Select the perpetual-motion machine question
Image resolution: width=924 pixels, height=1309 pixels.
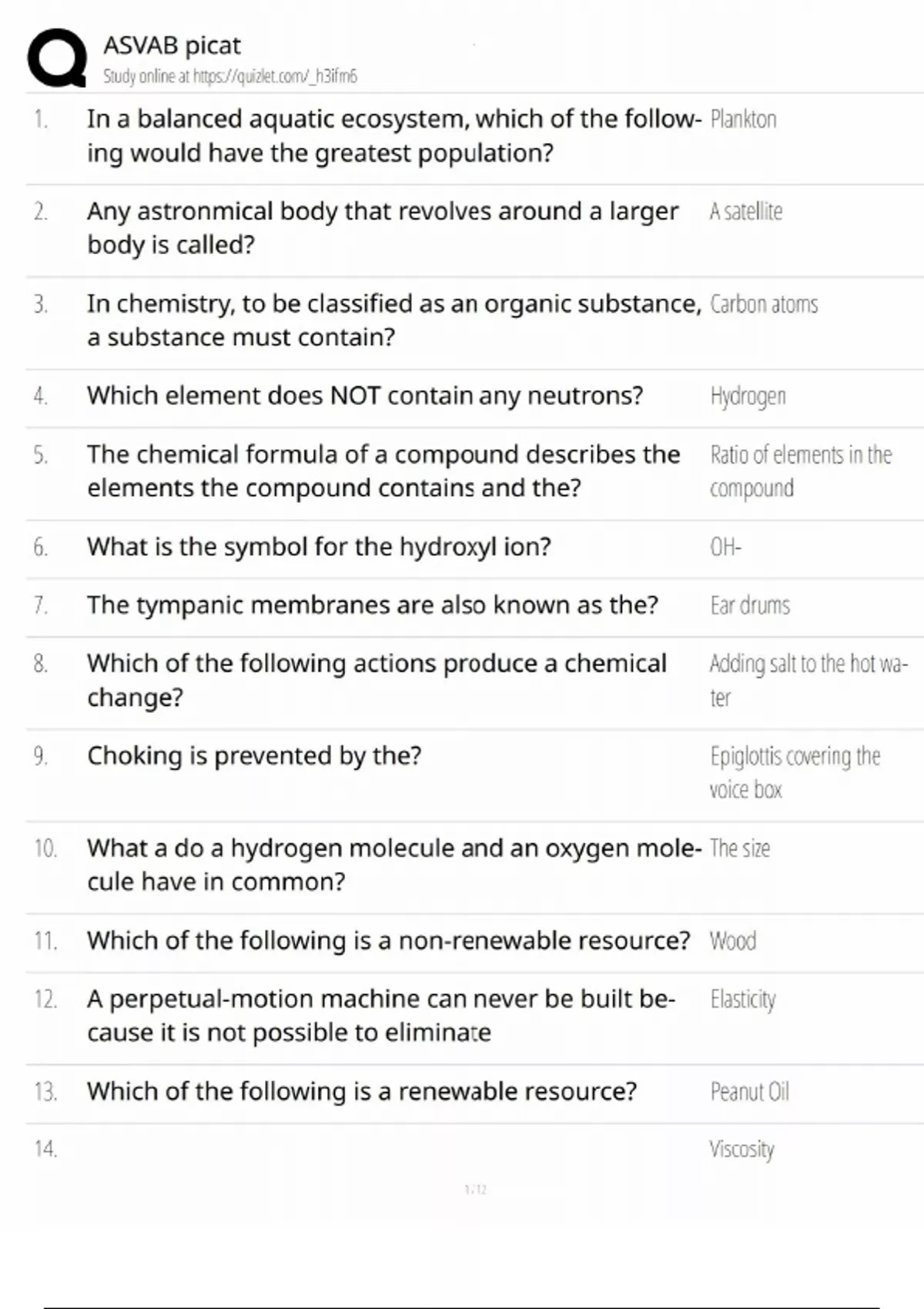tap(381, 1016)
